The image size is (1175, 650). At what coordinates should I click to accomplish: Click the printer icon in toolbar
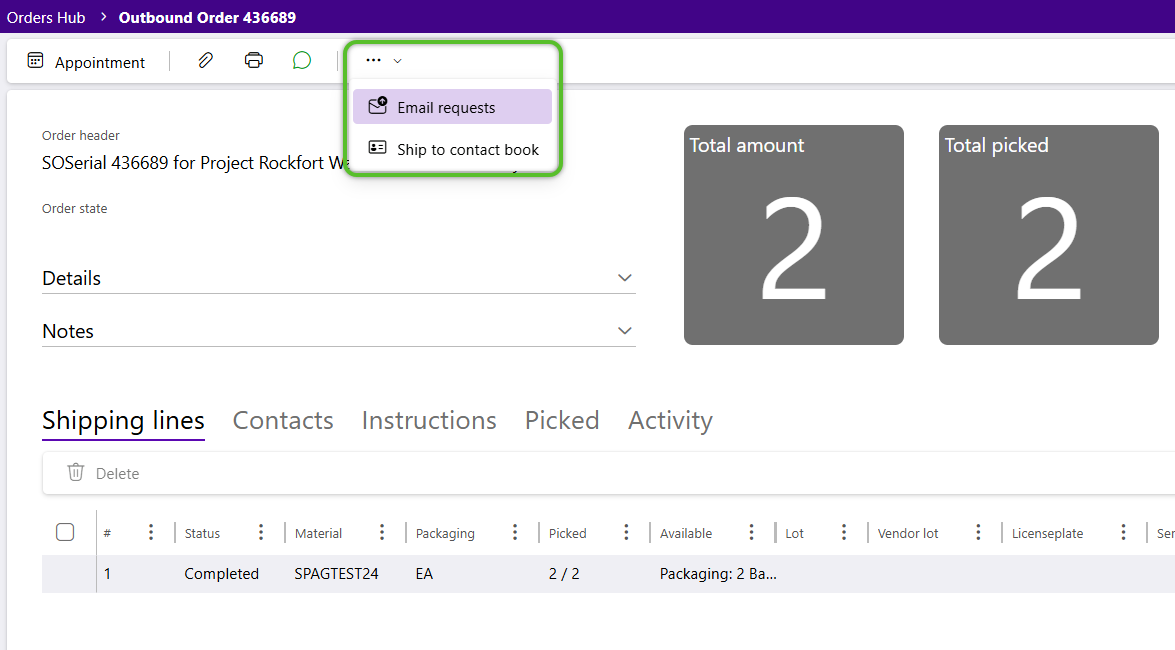pos(254,61)
